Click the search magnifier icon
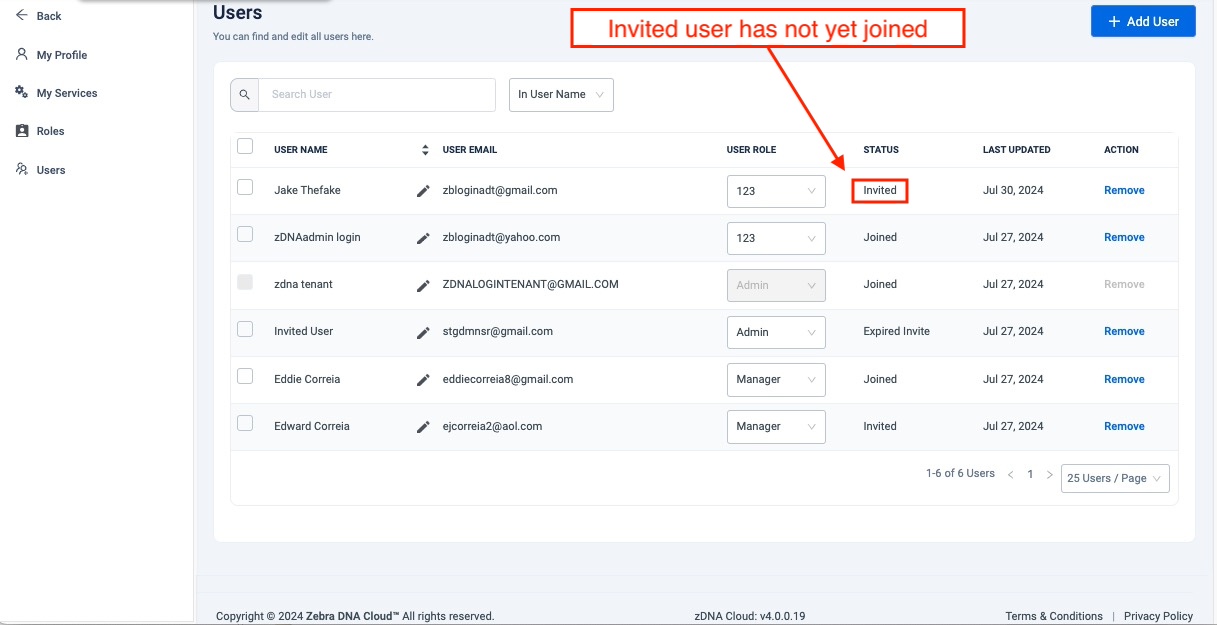Image resolution: width=1217 pixels, height=625 pixels. tap(245, 95)
